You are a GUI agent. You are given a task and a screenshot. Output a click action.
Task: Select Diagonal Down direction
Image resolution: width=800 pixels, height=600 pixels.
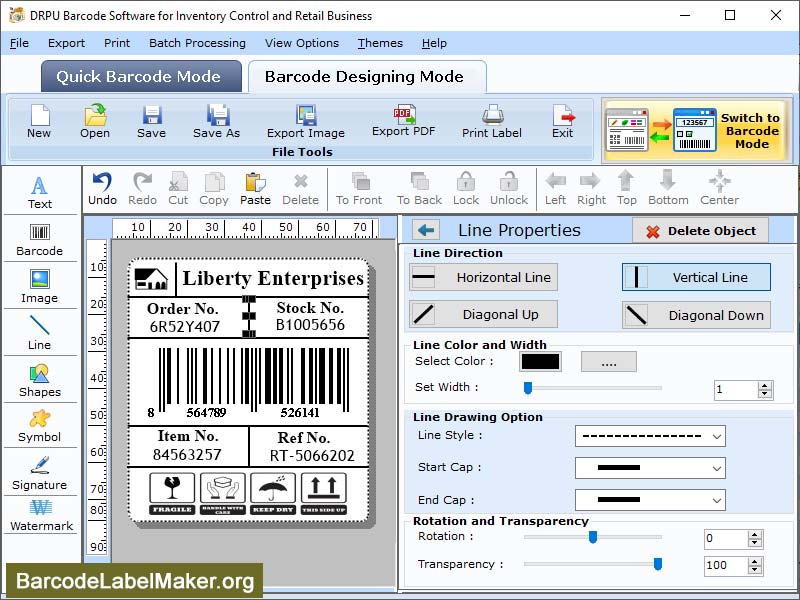pyautogui.click(x=696, y=315)
